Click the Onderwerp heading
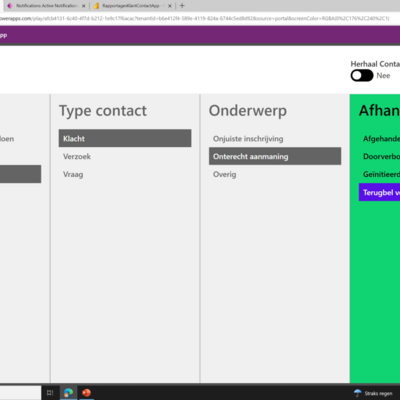This screenshot has width=400, height=400. click(248, 111)
